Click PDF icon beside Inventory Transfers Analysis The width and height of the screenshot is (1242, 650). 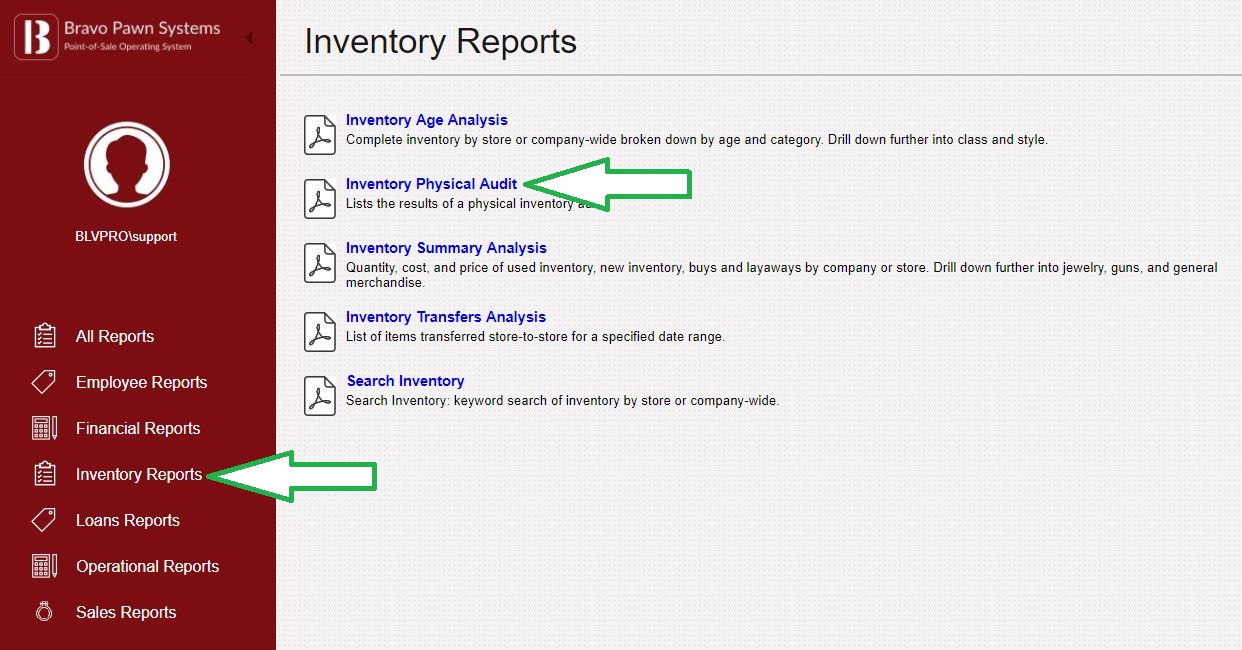click(320, 331)
